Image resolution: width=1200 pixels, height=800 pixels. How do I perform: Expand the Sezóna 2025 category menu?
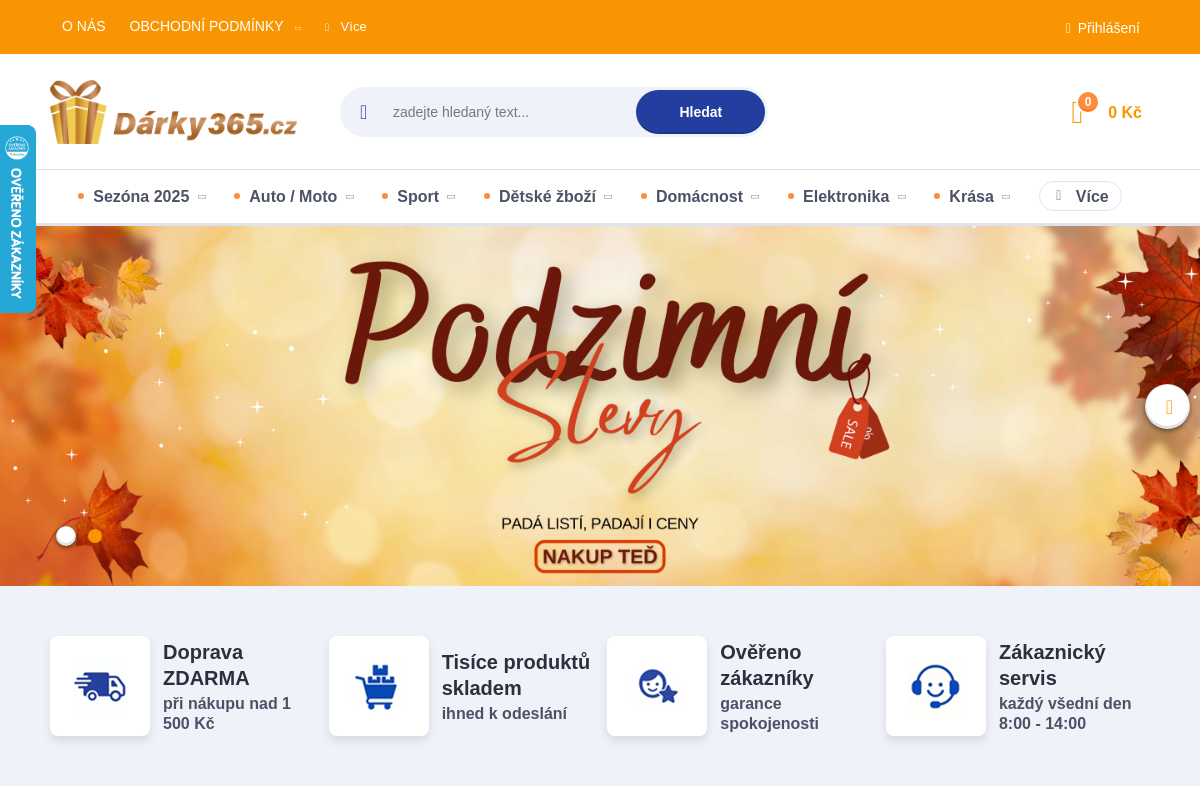click(141, 197)
